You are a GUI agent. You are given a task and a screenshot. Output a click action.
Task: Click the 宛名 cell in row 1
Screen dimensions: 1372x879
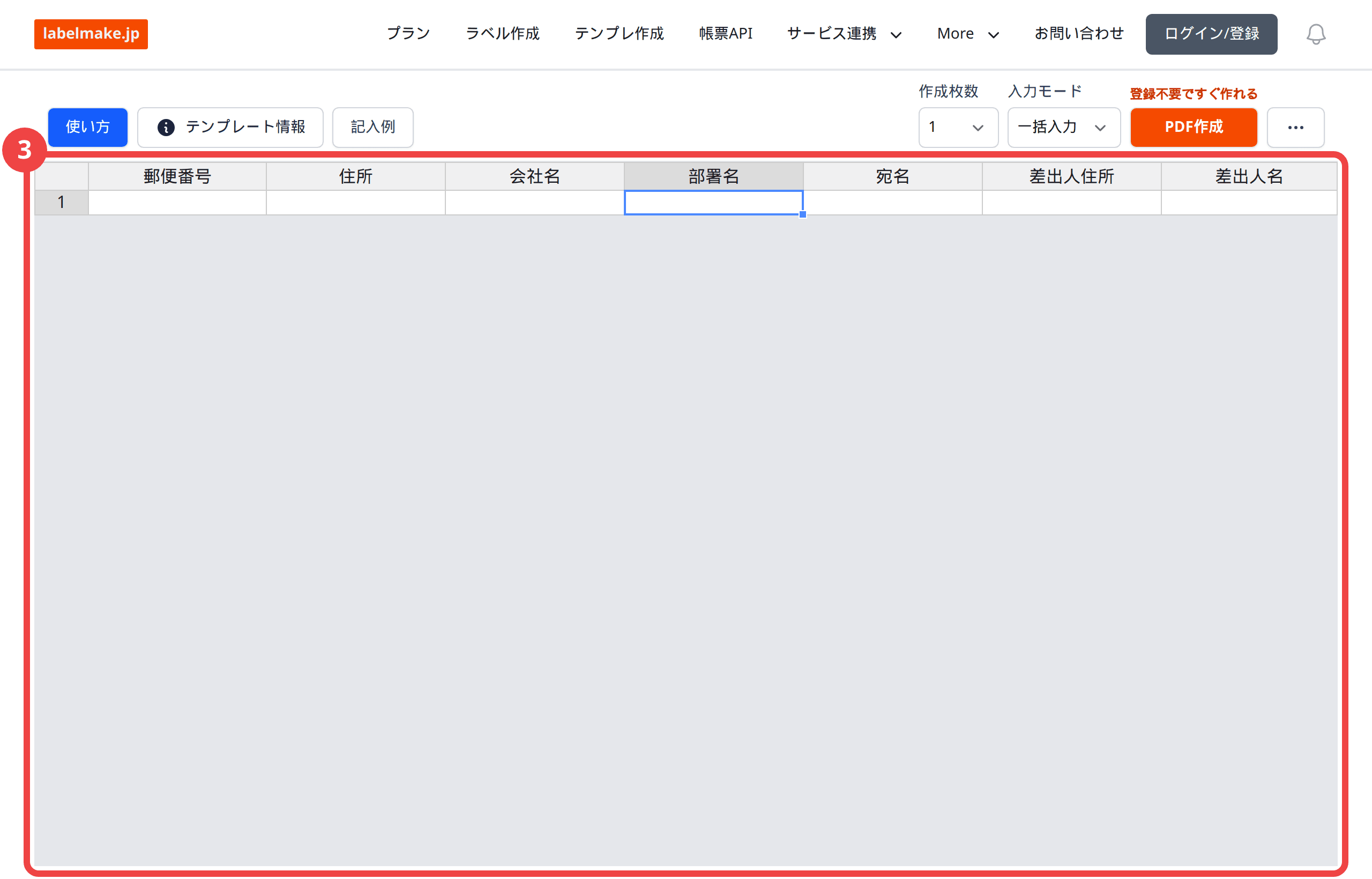(x=892, y=203)
